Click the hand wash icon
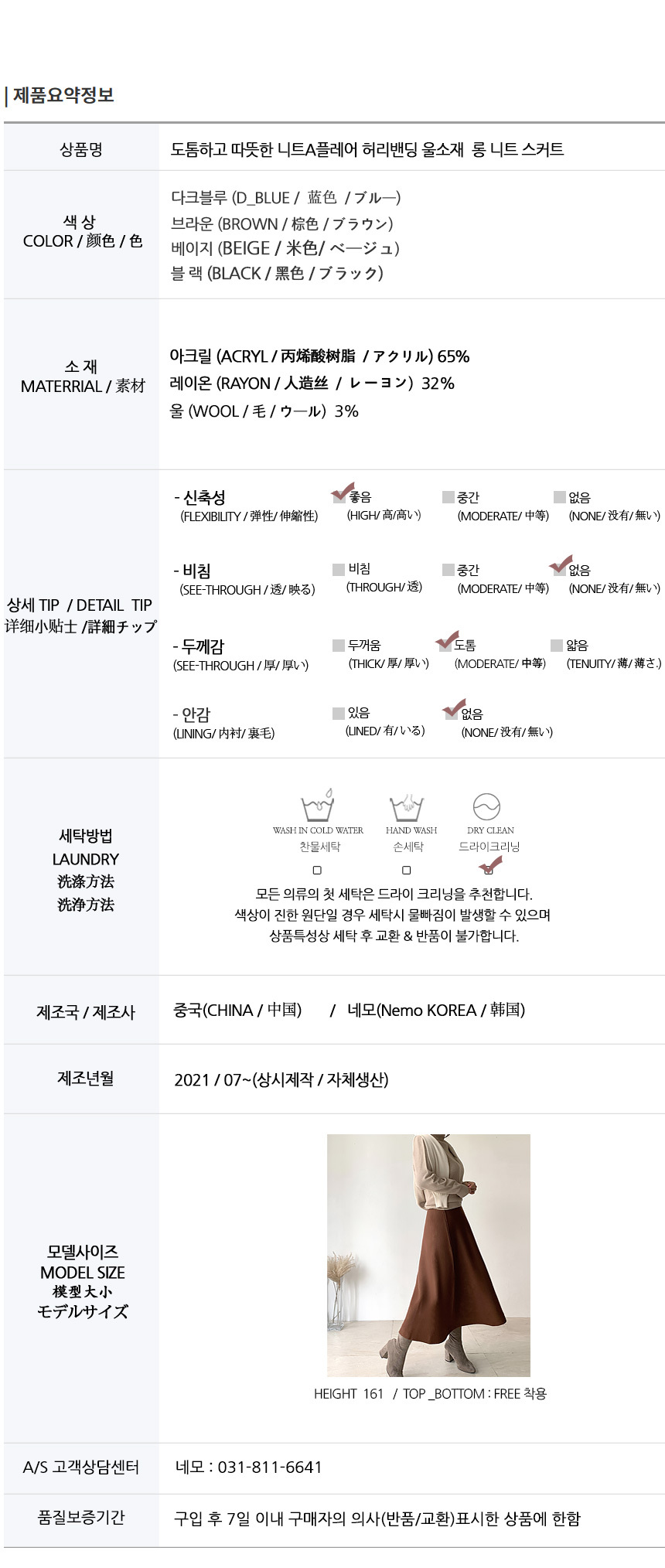The height and width of the screenshot is (1568, 665). pos(407,806)
